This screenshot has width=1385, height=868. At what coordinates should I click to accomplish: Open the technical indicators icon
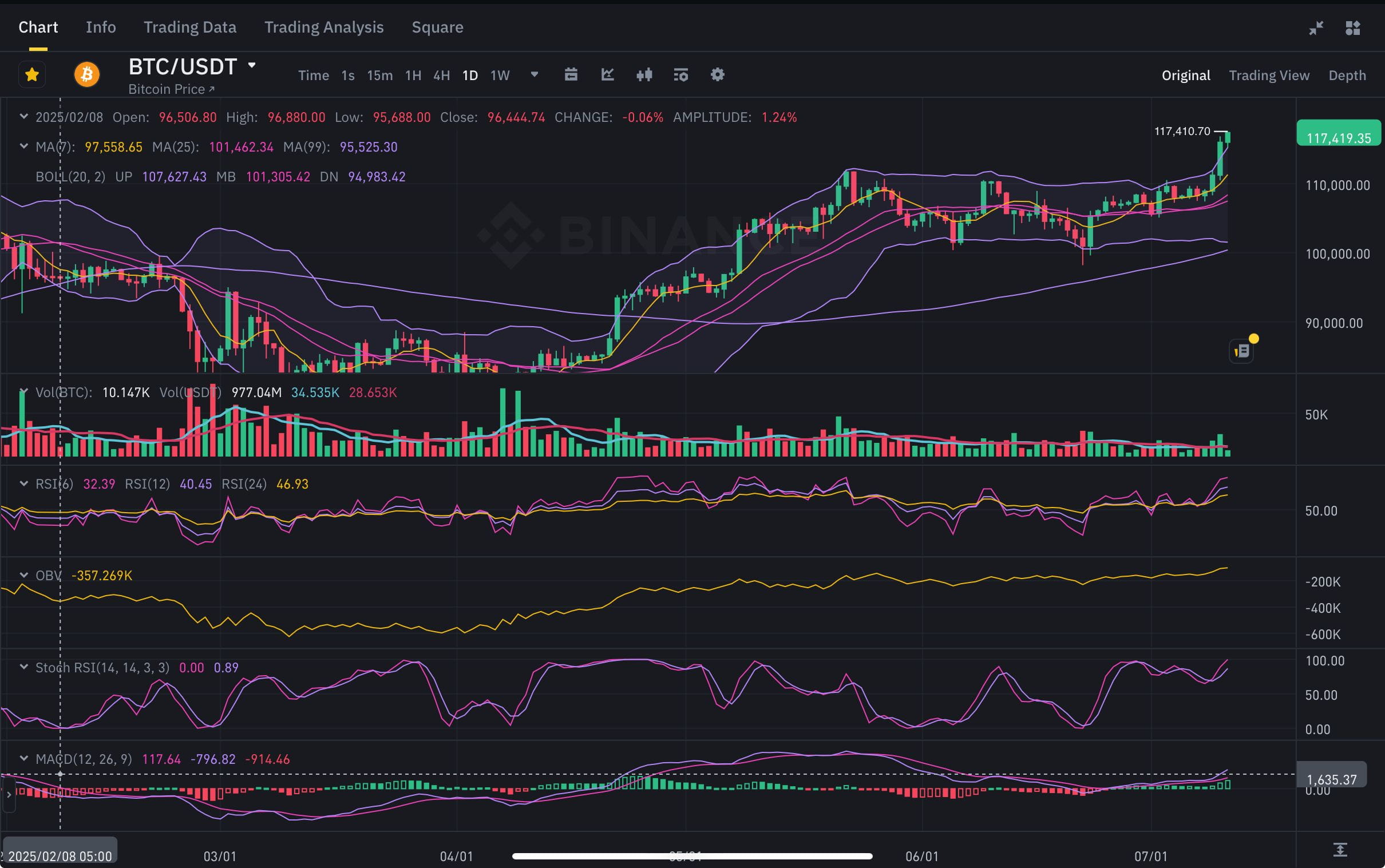[x=680, y=74]
